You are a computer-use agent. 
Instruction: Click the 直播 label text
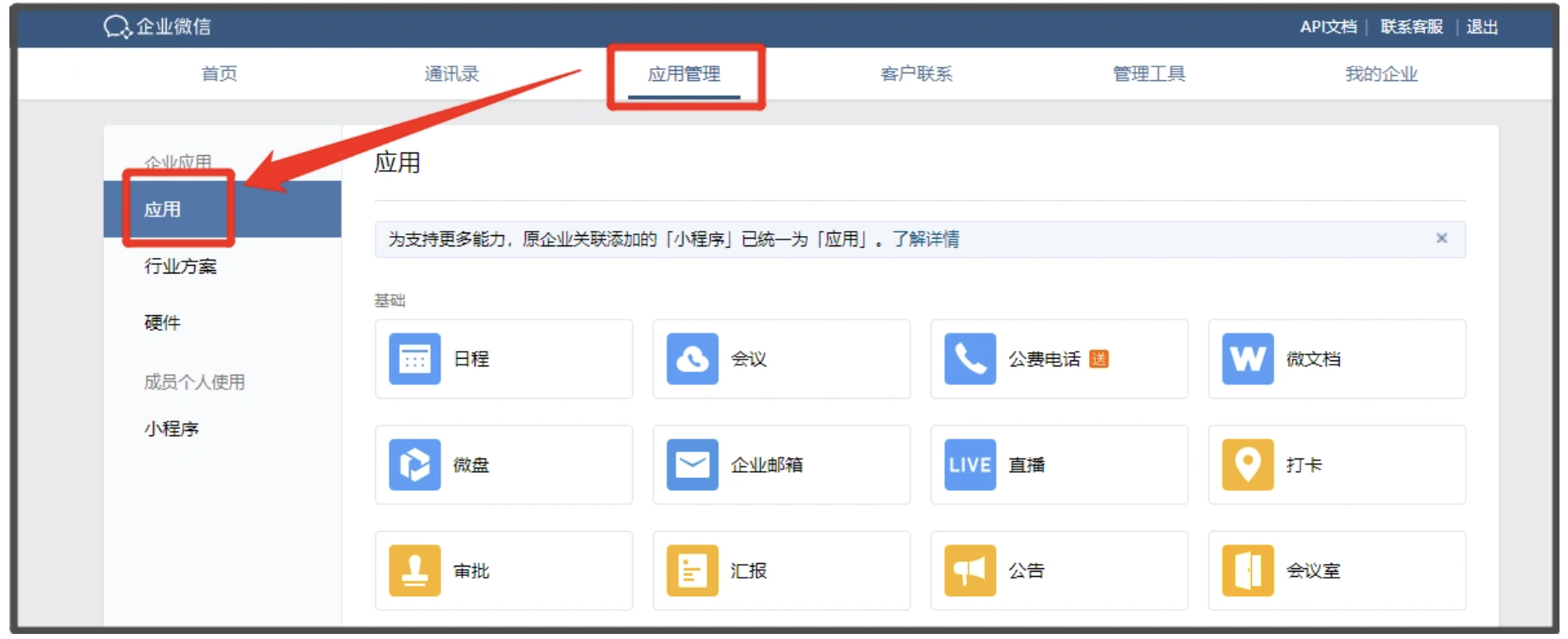click(x=1026, y=464)
